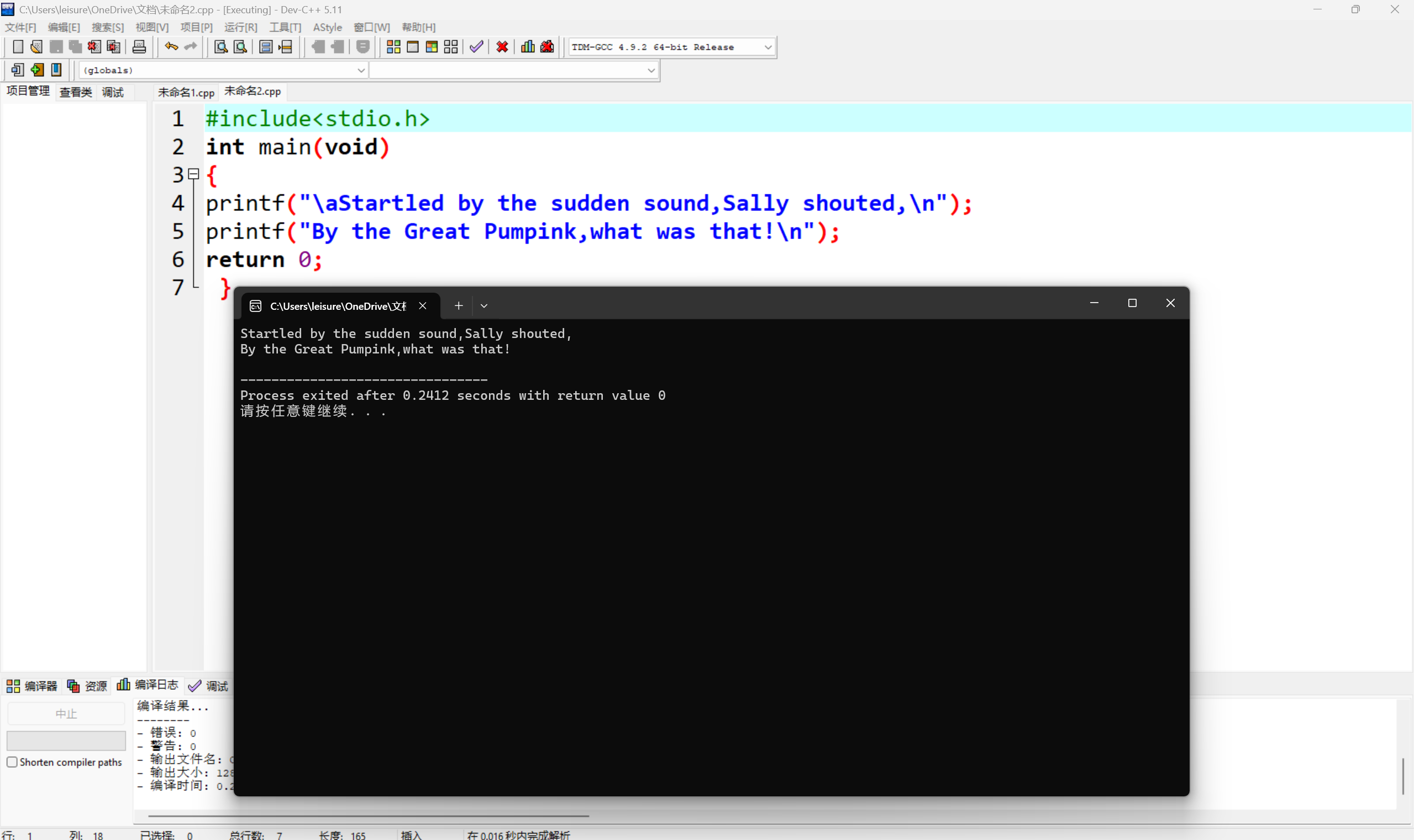This screenshot has height=840, width=1414.
Task: Open the 运行 menu
Action: [x=240, y=27]
